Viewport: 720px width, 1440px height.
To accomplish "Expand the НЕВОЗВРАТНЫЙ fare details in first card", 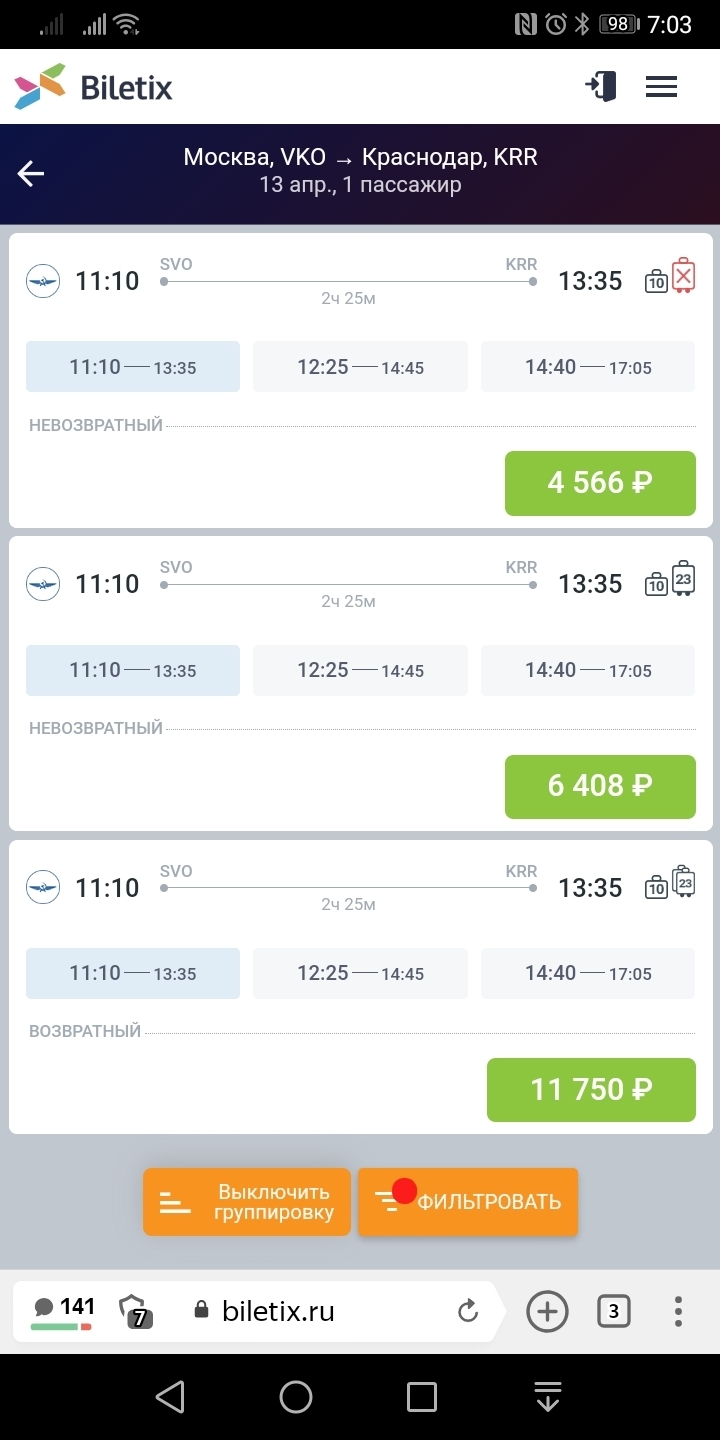I will coord(96,426).
